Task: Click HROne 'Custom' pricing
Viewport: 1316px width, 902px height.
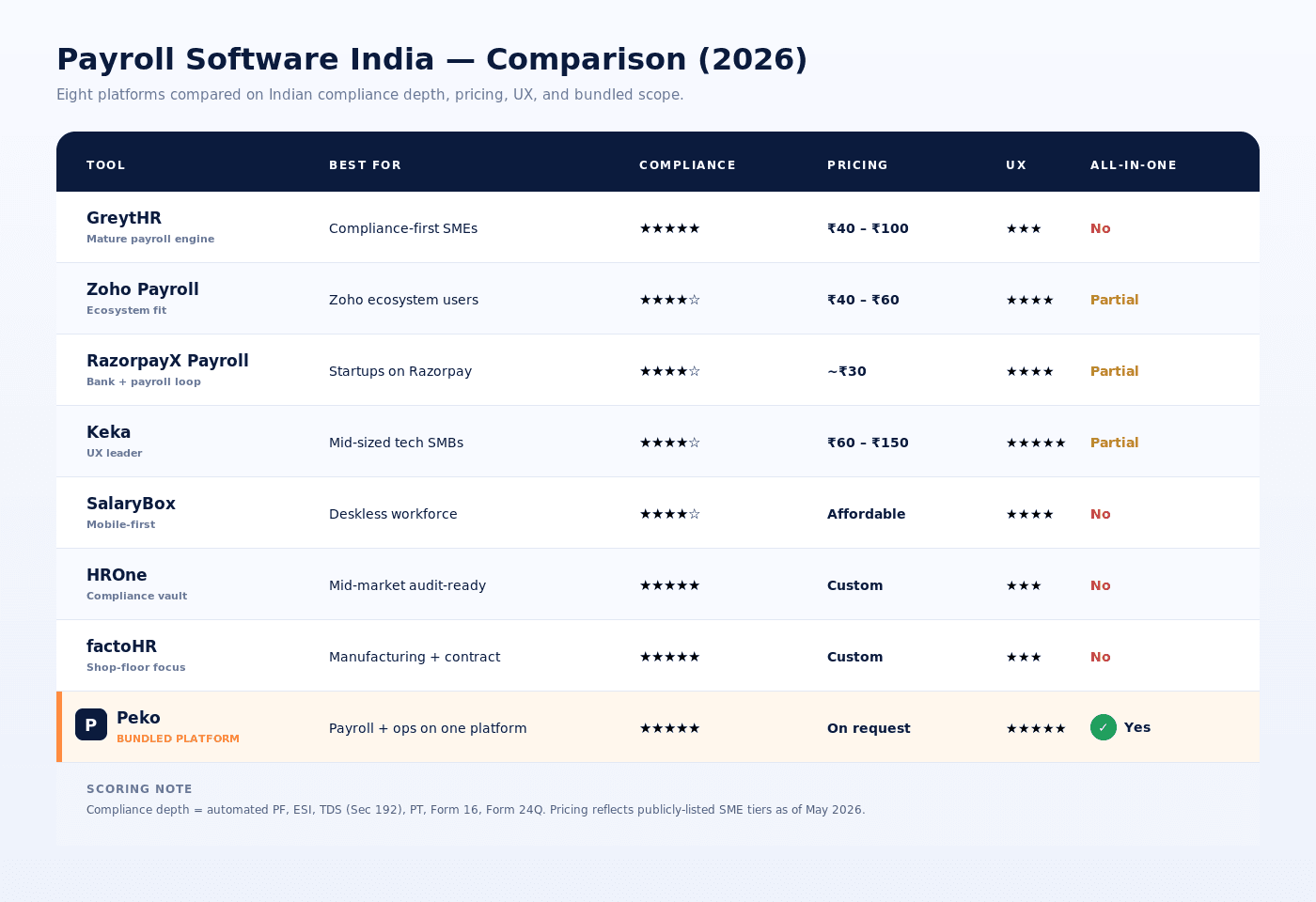Action: pos(855,585)
